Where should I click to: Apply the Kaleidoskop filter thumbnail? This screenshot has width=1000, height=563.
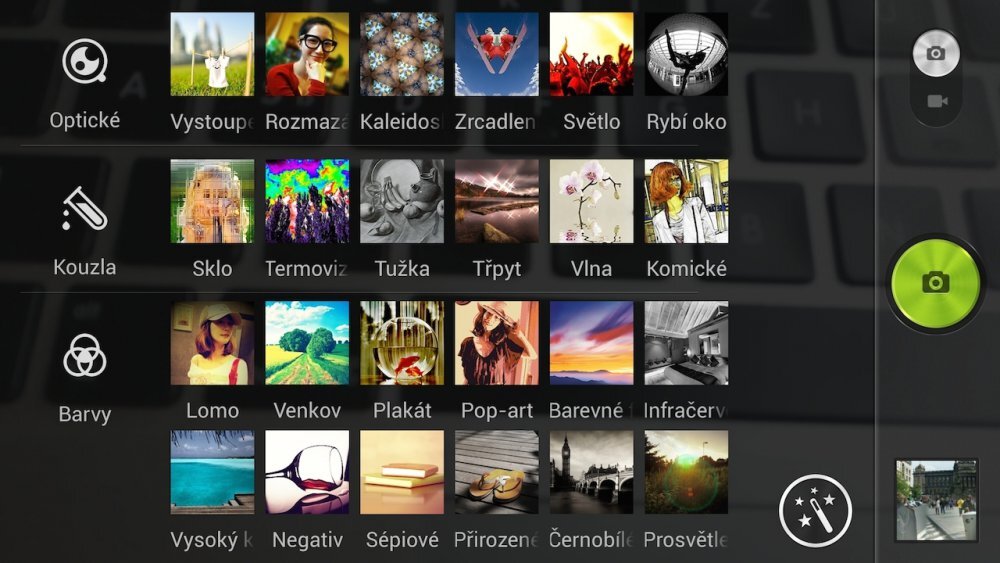point(402,54)
